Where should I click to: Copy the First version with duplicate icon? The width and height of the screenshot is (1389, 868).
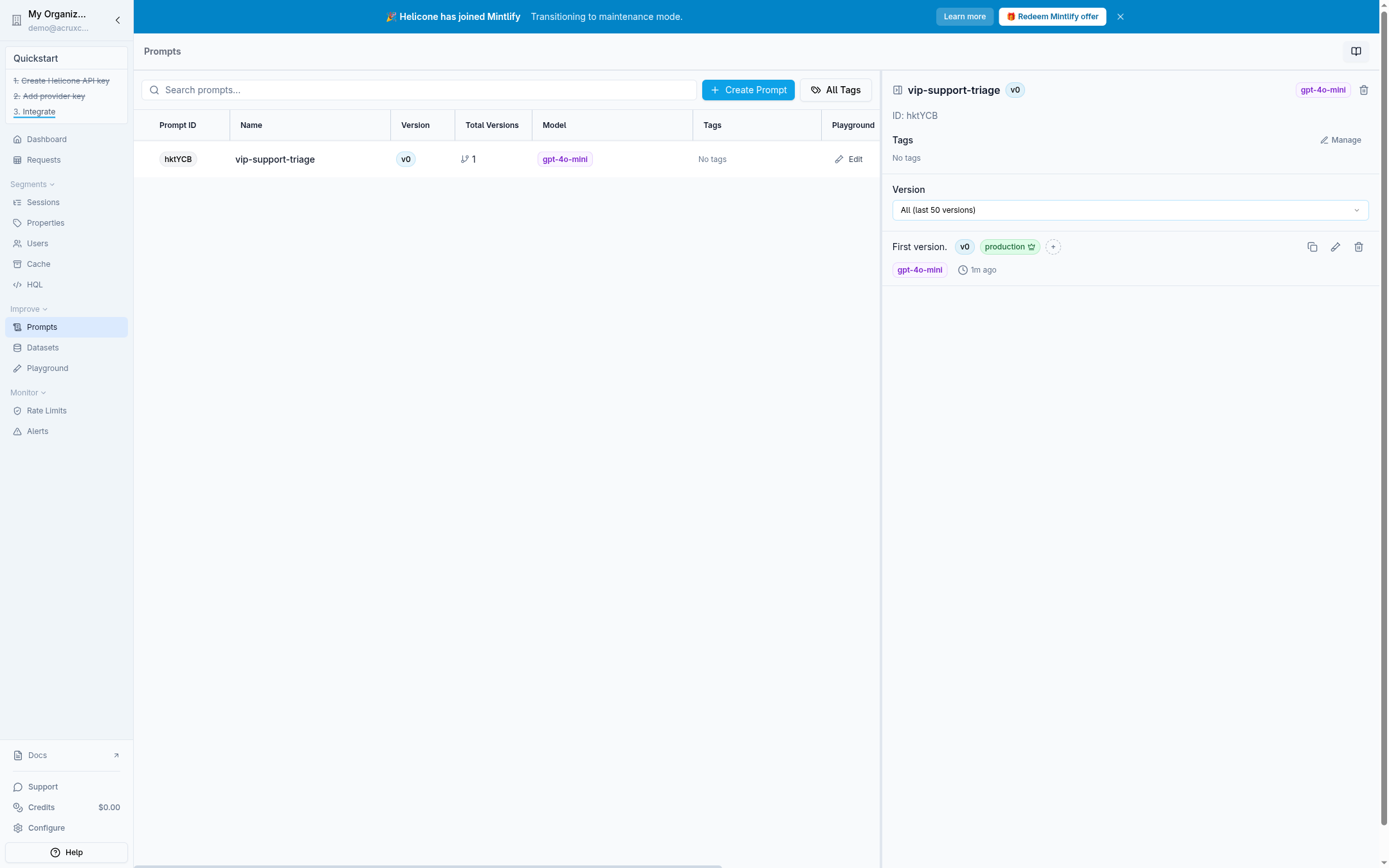(1312, 247)
